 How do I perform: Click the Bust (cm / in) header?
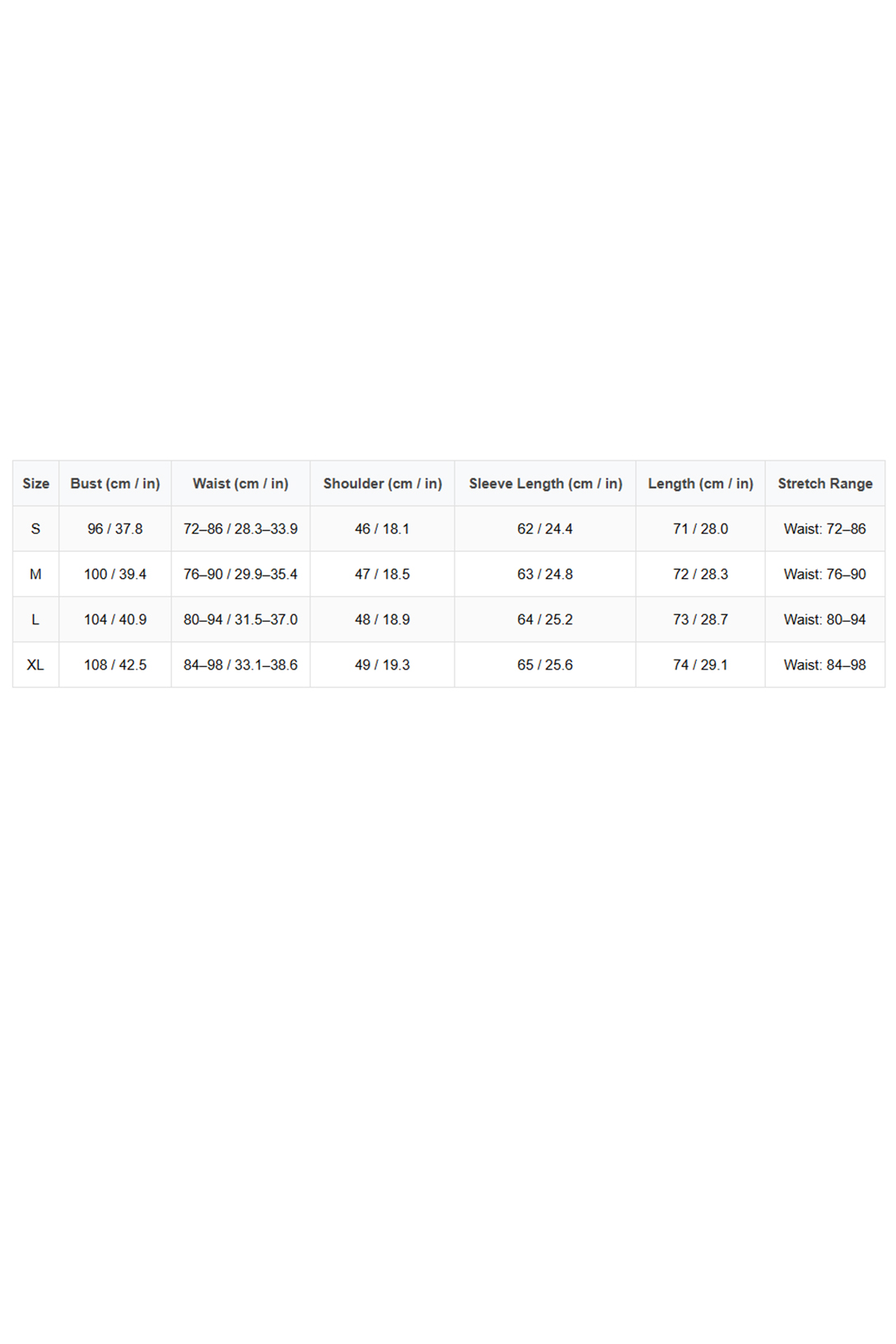(x=115, y=483)
